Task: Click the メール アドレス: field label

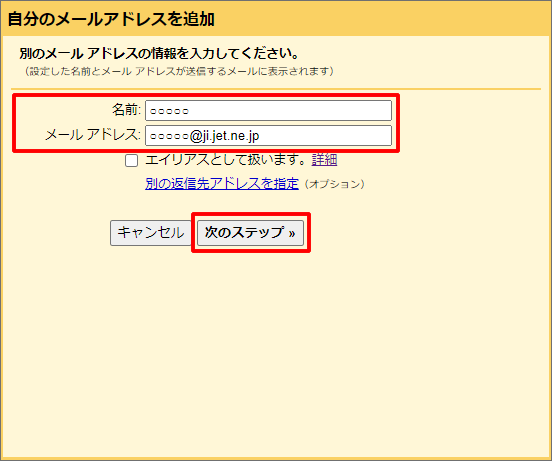Action: coord(93,135)
